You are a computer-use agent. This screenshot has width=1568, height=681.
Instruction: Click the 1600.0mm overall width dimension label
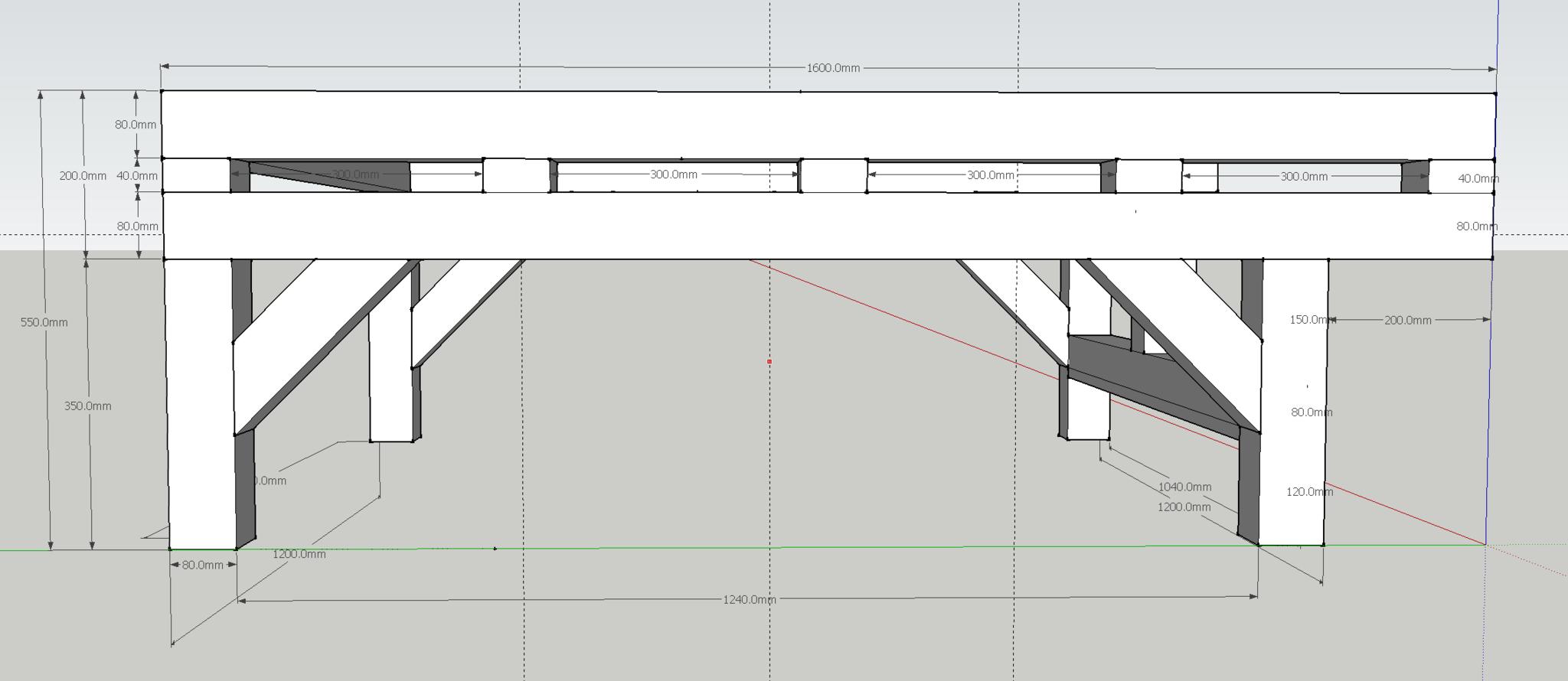833,68
